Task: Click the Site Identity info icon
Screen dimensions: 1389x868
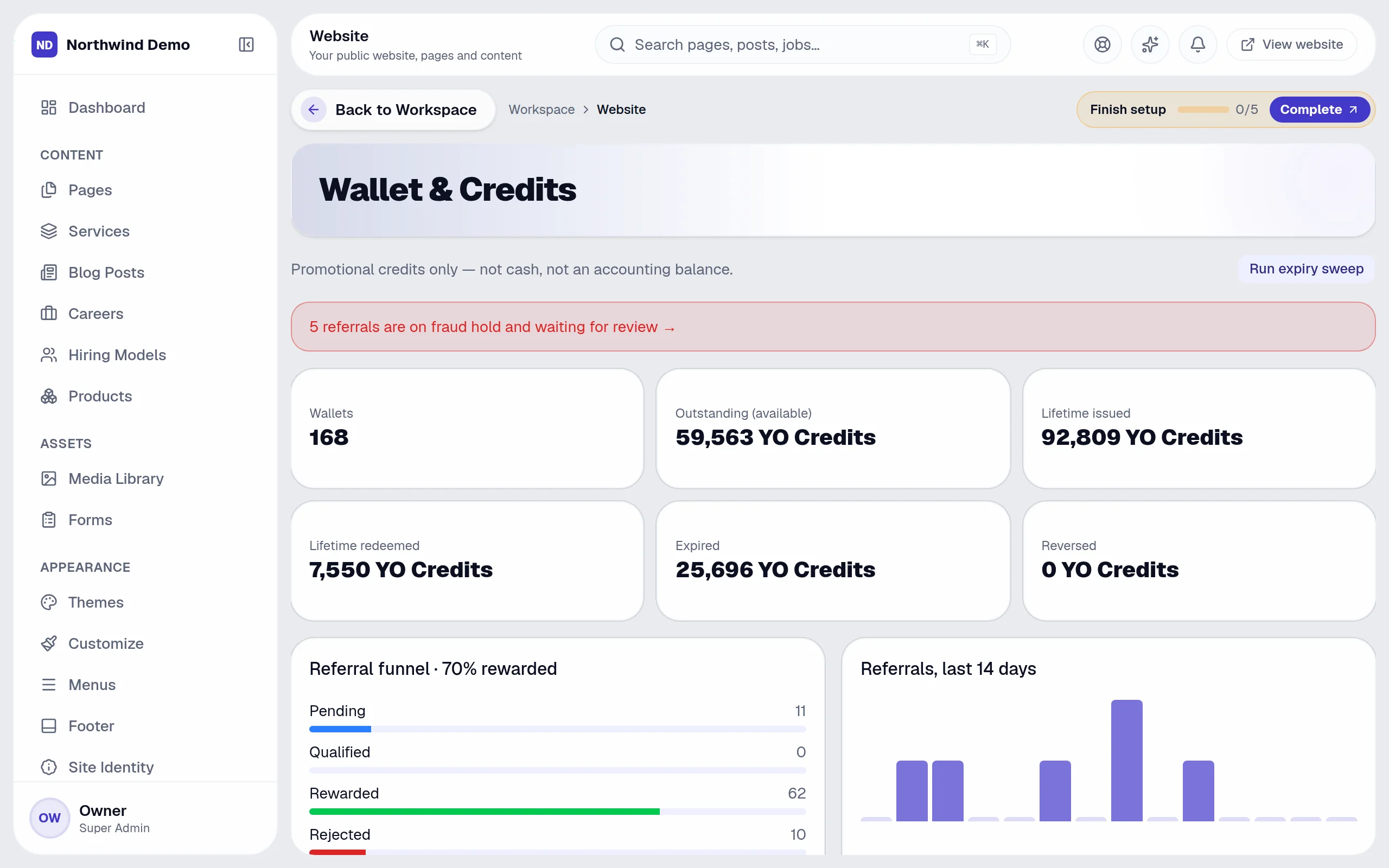Action: [x=49, y=767]
